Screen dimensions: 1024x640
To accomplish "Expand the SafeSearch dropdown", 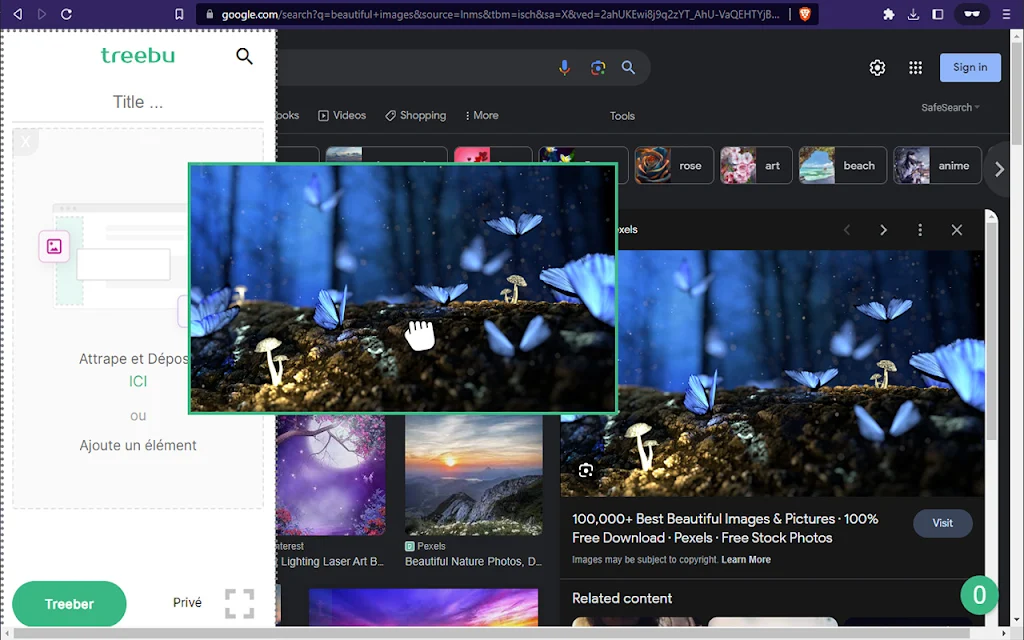I will [950, 108].
